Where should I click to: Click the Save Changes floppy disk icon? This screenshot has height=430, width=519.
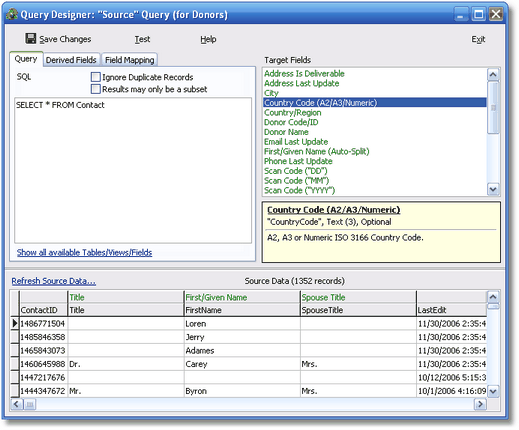(31, 39)
